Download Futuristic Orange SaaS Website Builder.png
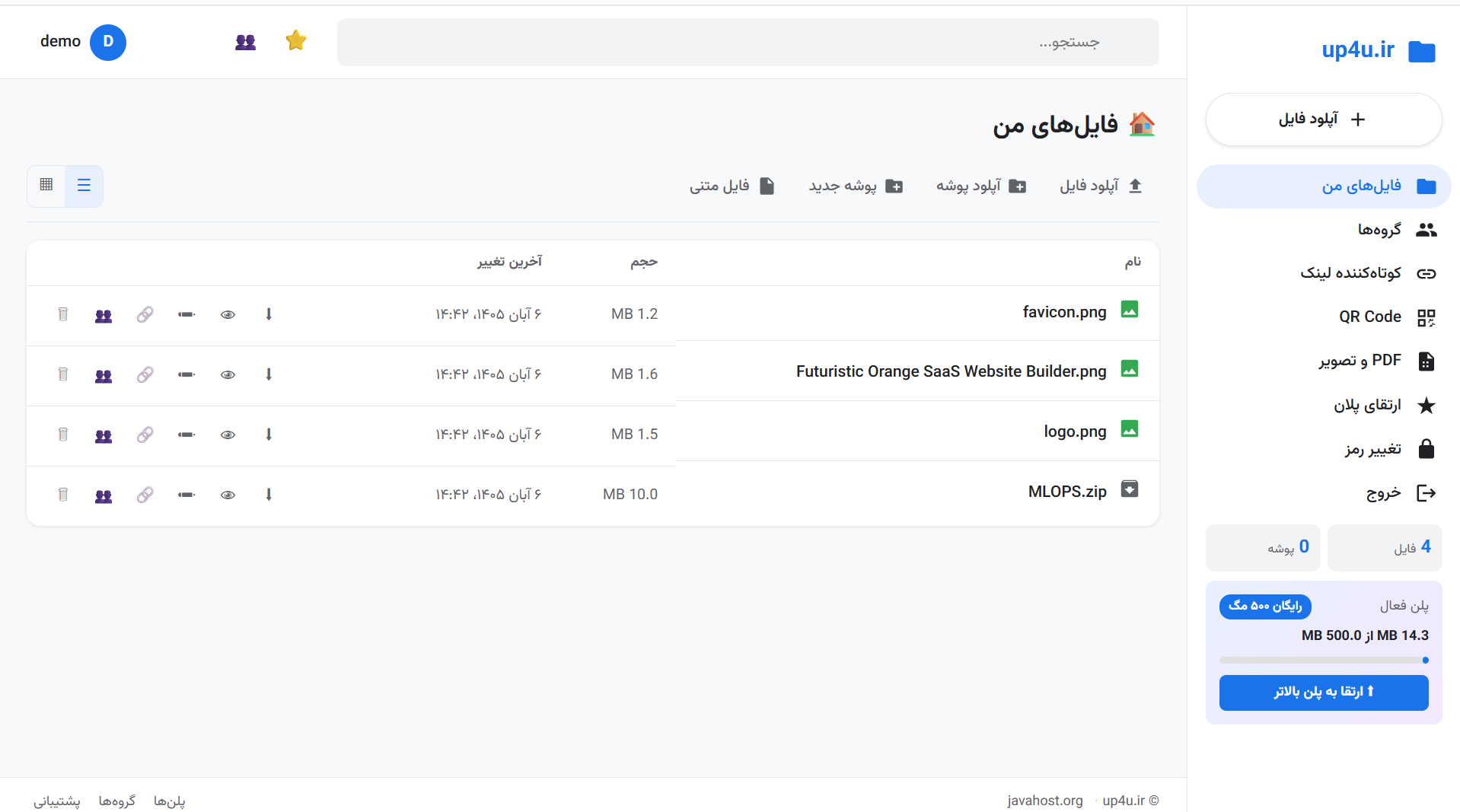 click(269, 374)
